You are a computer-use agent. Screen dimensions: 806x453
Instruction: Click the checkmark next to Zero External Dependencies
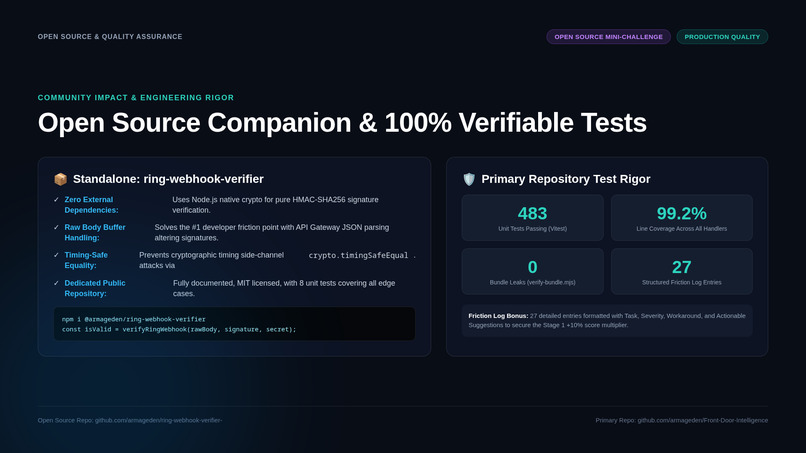tap(56, 200)
